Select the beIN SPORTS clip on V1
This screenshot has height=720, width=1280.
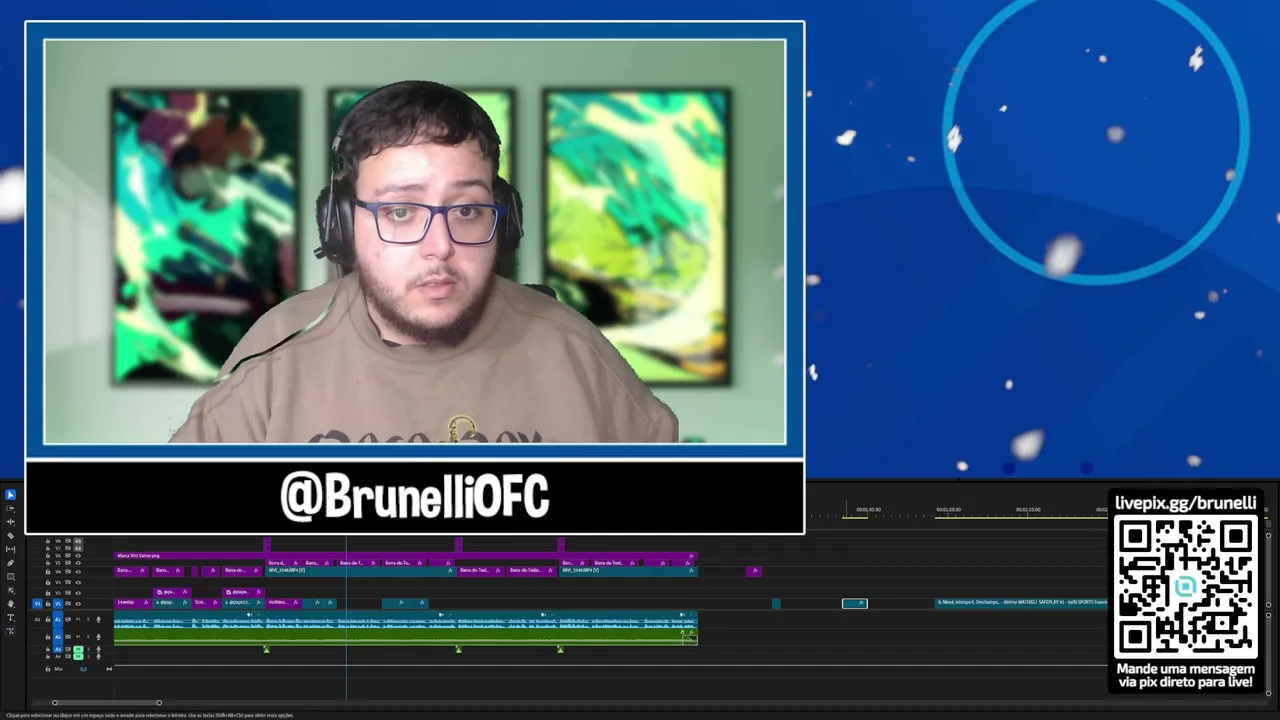point(1021,603)
